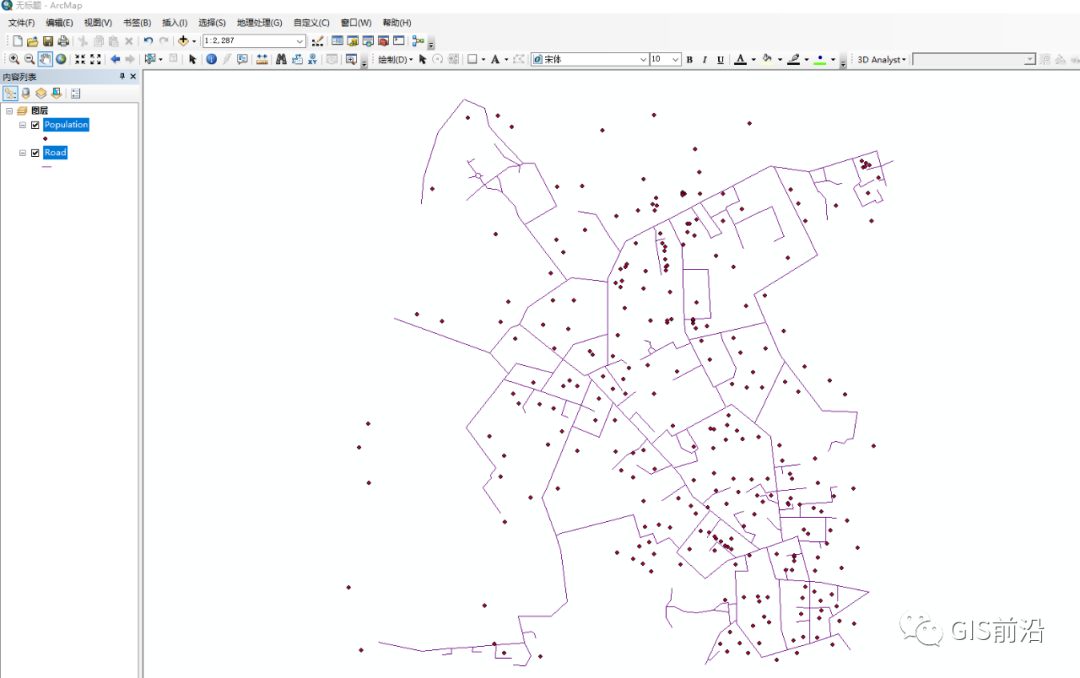Screen dimensions: 1080x678
Task: Switch to List By Selection view
Action: click(56, 93)
